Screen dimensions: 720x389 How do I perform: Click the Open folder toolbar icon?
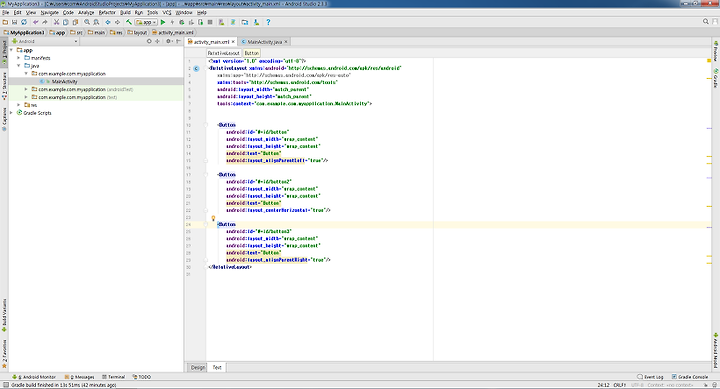5,22
